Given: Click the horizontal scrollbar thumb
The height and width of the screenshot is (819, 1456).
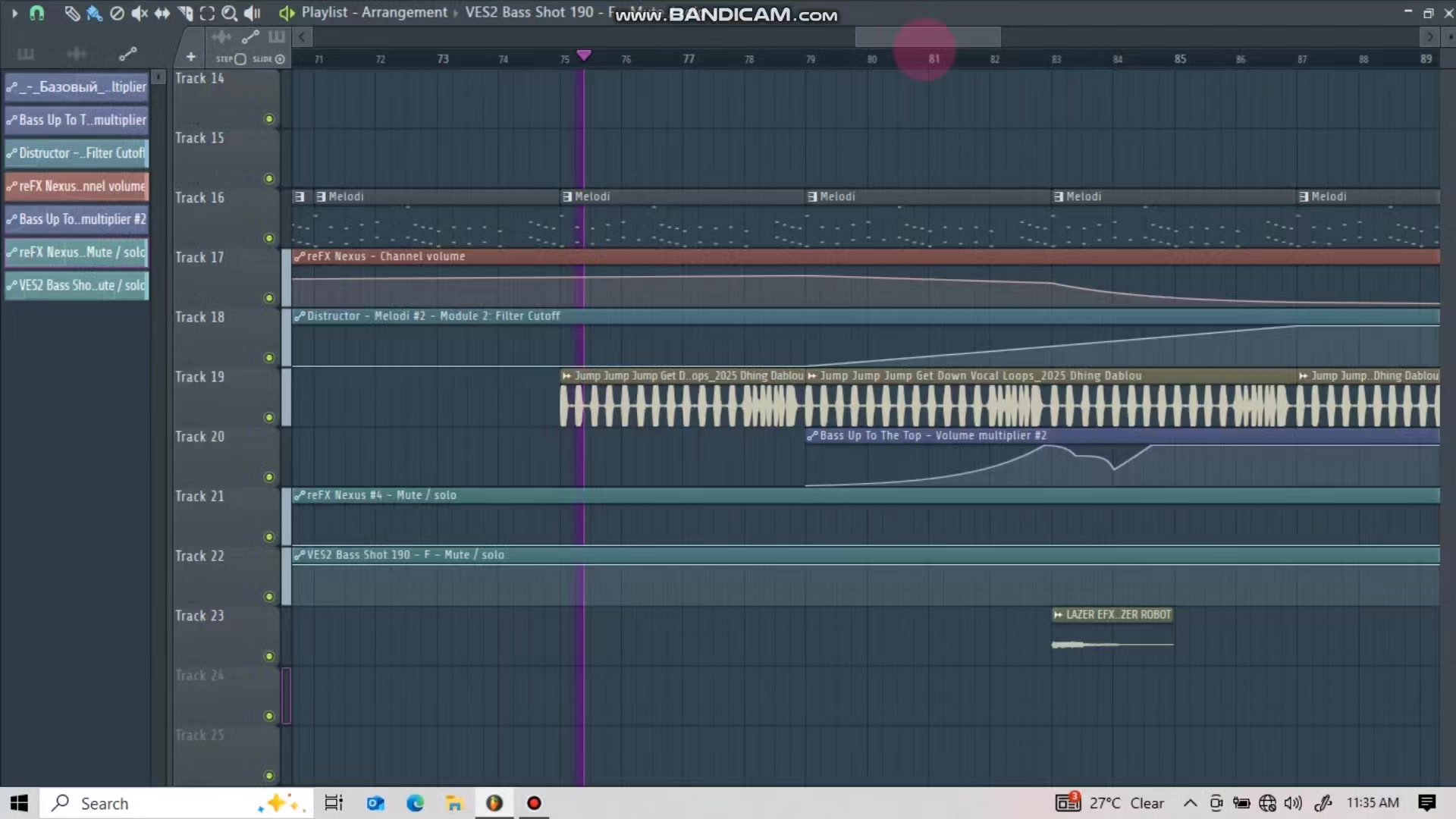Looking at the screenshot, I should point(927,36).
